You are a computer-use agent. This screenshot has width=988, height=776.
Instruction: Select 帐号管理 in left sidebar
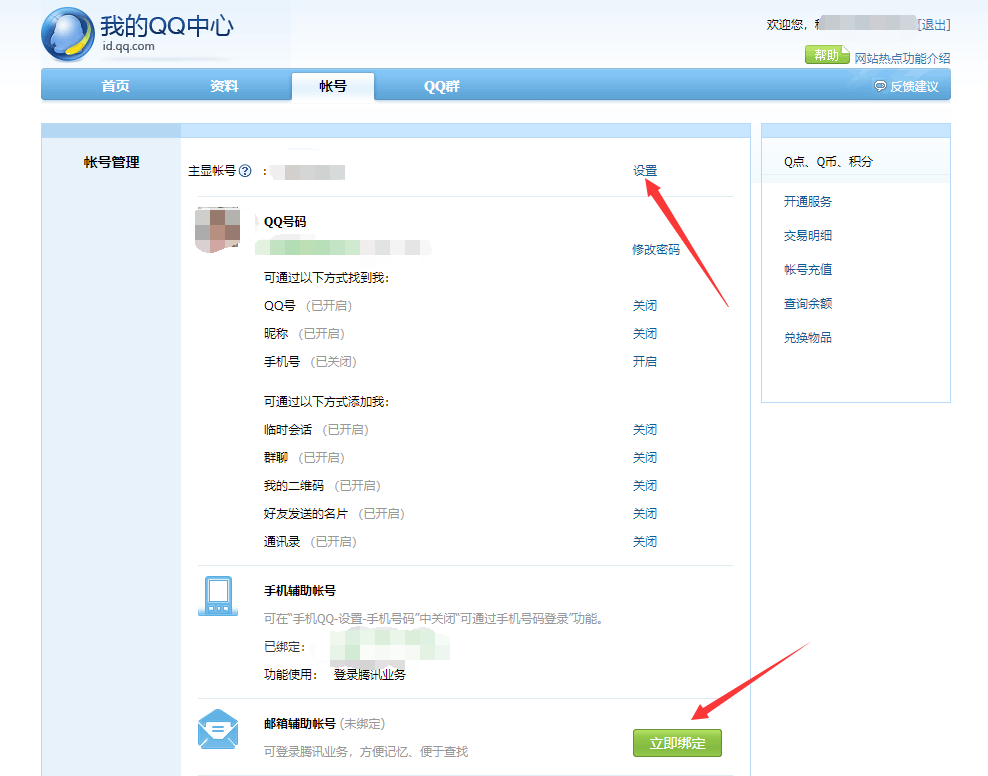pyautogui.click(x=112, y=162)
